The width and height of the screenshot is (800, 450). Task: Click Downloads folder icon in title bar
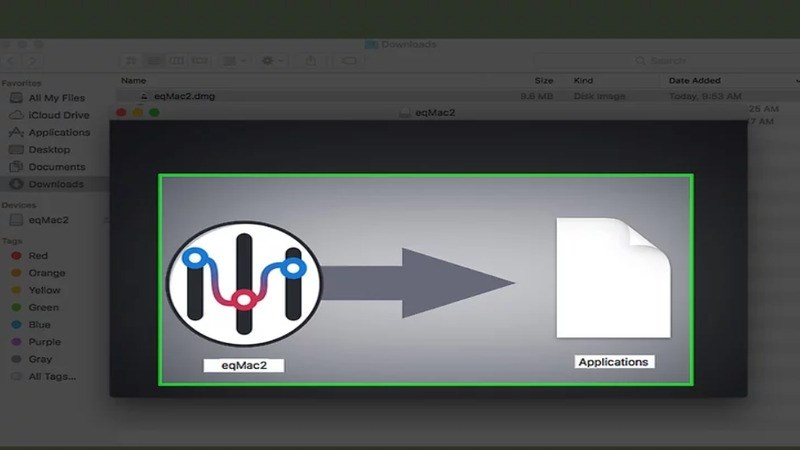(x=371, y=44)
